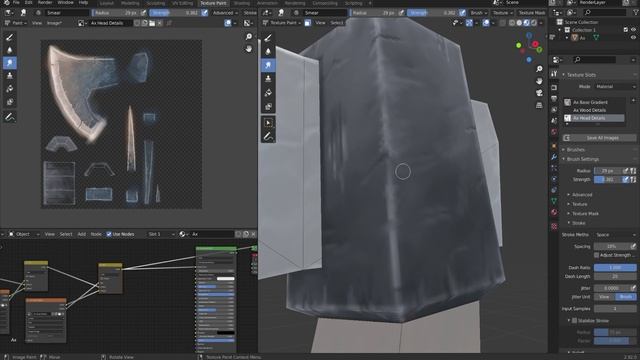Click the Texture Mask button in viewport header
Viewport: 640px width, 360px height.
(532, 13)
